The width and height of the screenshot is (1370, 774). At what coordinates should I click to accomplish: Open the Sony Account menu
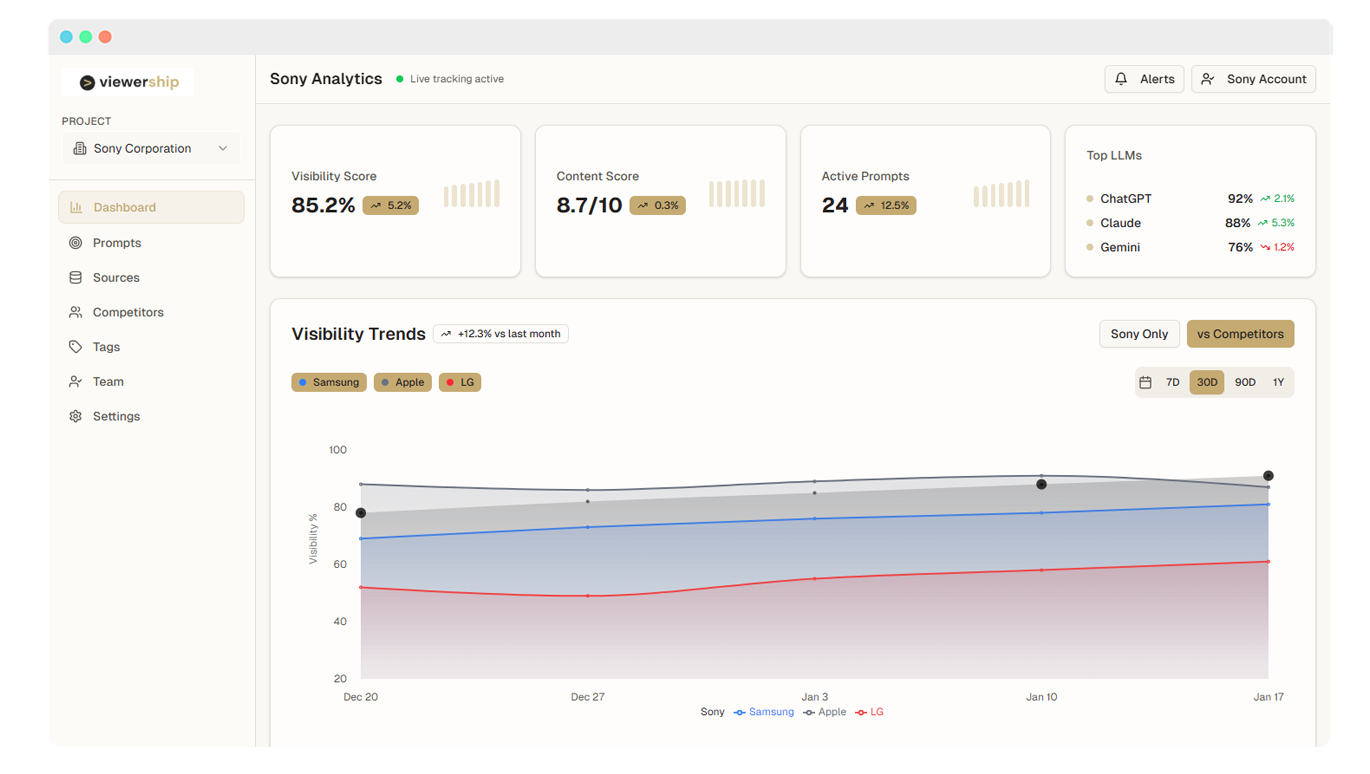(x=1253, y=79)
